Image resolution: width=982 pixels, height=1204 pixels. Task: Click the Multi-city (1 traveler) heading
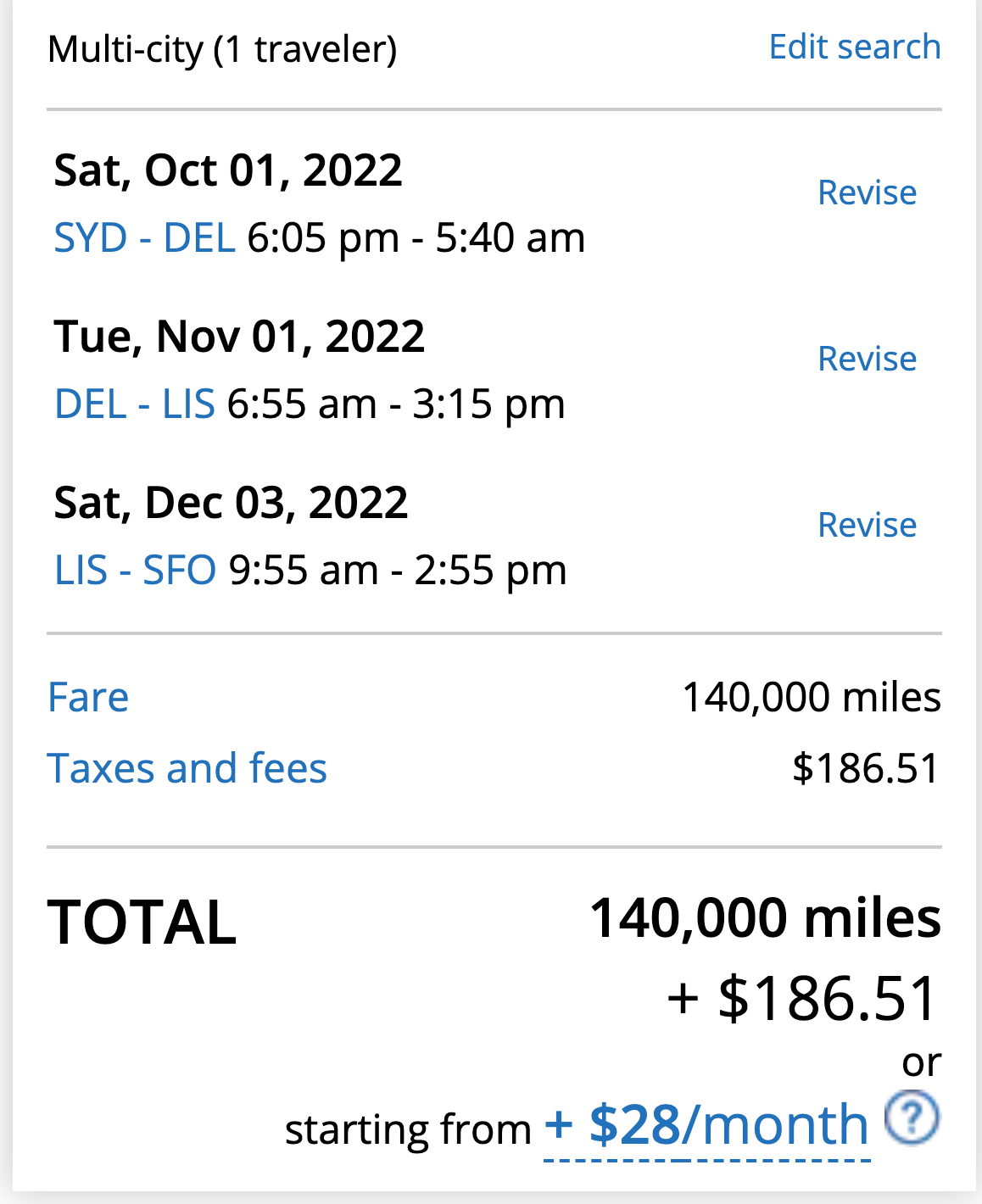coord(222,49)
